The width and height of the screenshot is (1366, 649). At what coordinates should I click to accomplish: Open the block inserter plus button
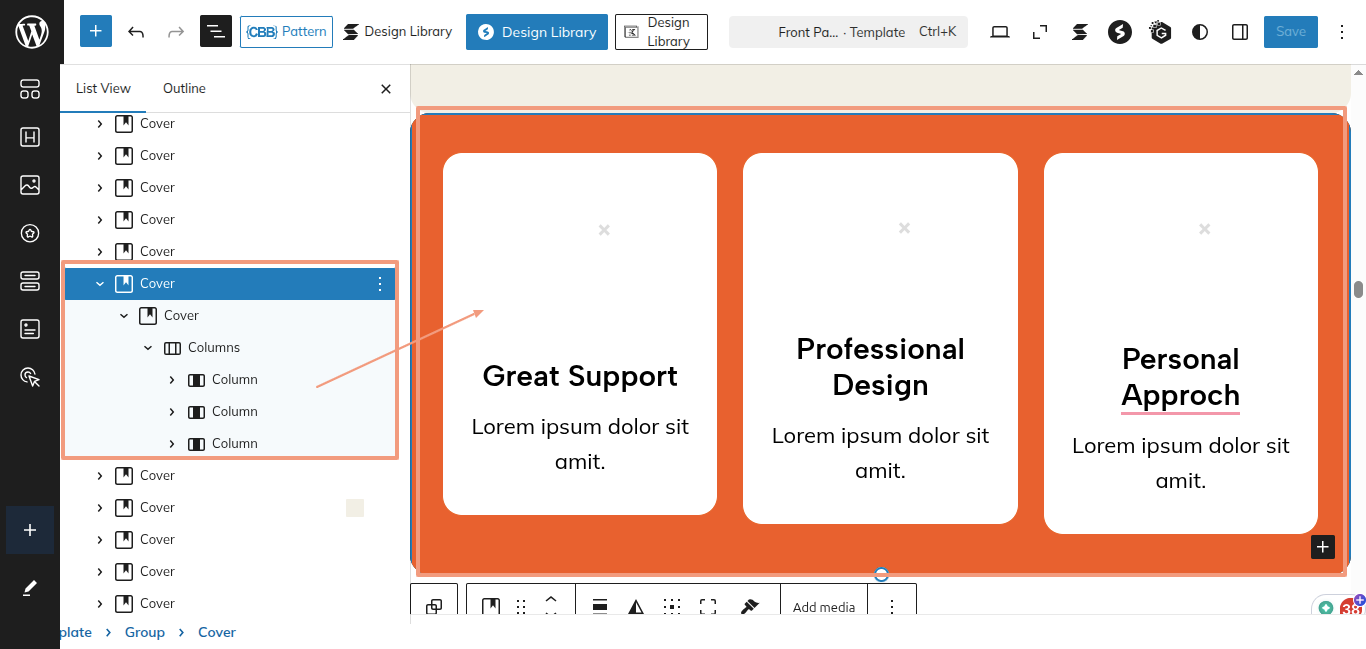pos(95,32)
